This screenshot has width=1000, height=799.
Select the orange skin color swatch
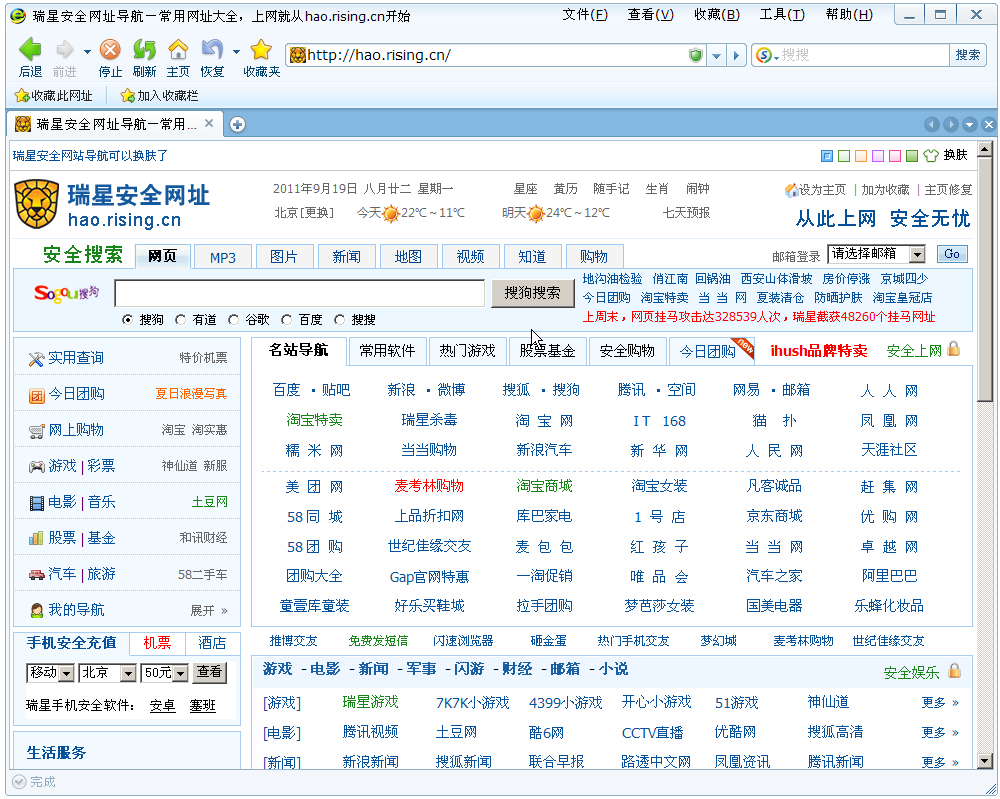pyautogui.click(x=861, y=156)
